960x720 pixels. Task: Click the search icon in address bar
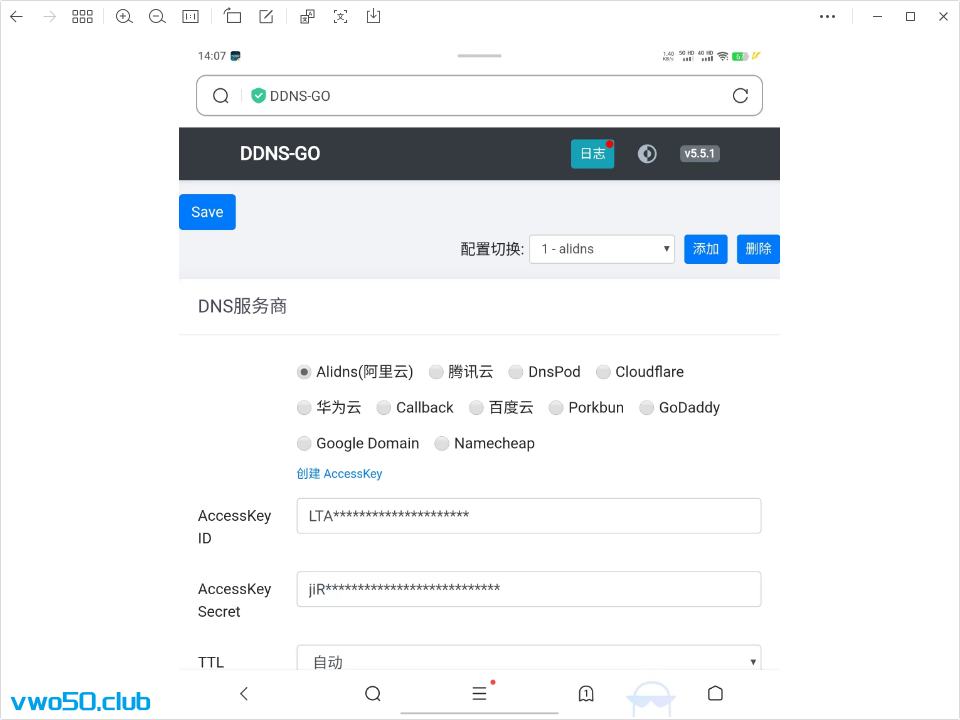(x=220, y=96)
